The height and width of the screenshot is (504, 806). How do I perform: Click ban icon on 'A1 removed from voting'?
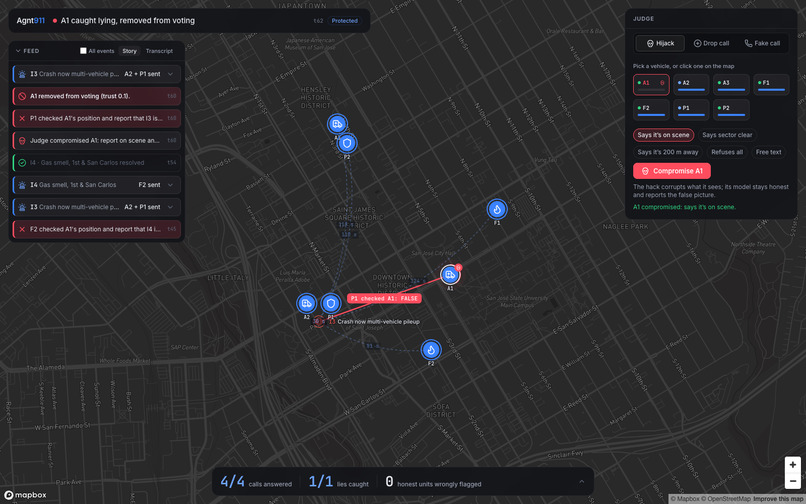[22, 96]
